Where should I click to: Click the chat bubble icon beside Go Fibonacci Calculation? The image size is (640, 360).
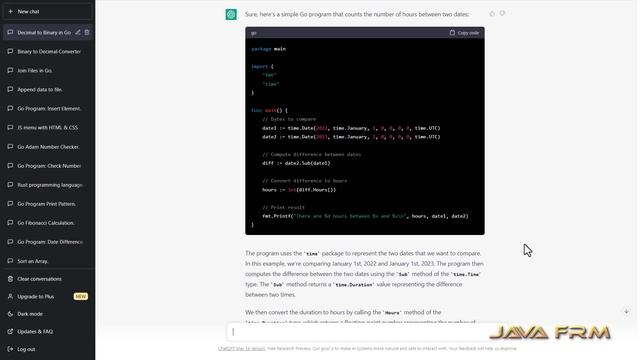click(x=10, y=223)
